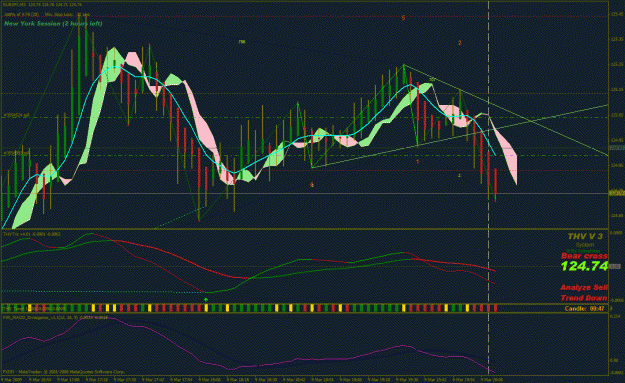Click the large green '124.74' price readout
Viewport: 625px width, 383px height.
click(x=584, y=266)
